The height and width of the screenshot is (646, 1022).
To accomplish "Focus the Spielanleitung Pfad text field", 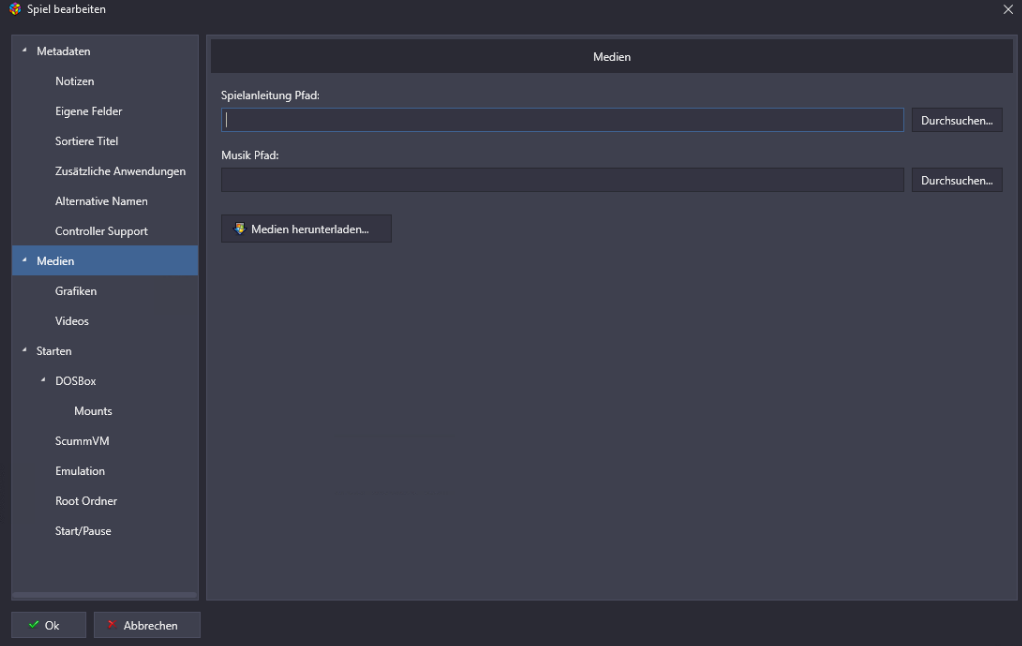I will (x=562, y=120).
